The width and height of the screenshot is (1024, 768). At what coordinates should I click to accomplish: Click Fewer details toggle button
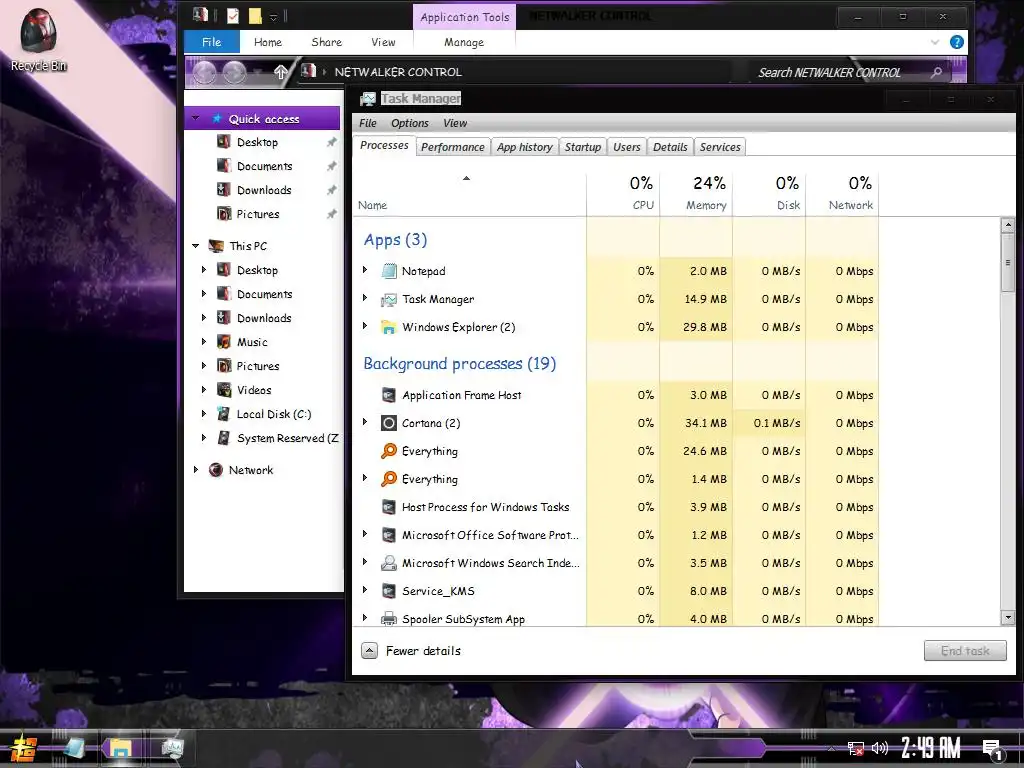tap(411, 650)
